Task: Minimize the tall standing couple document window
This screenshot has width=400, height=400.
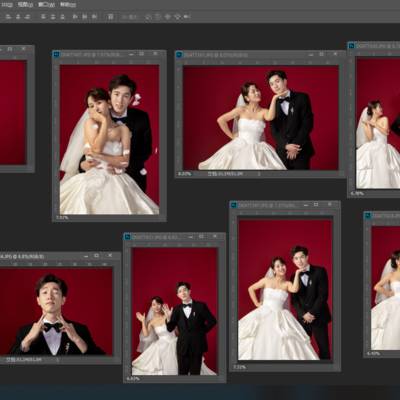Action: click(x=306, y=205)
